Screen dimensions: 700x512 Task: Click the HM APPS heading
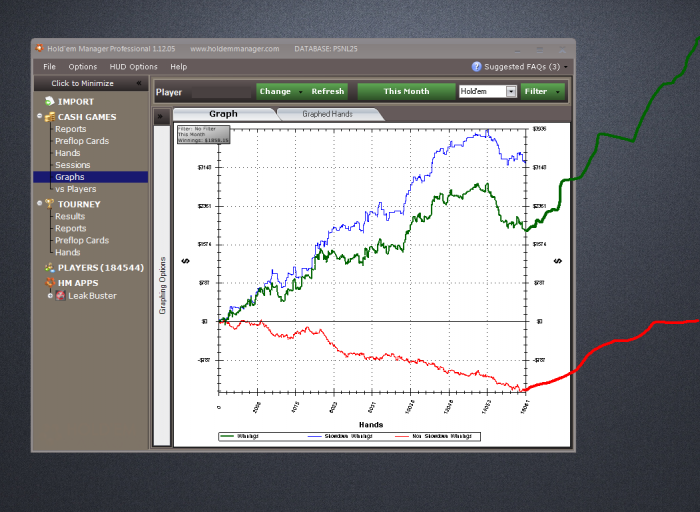click(78, 283)
